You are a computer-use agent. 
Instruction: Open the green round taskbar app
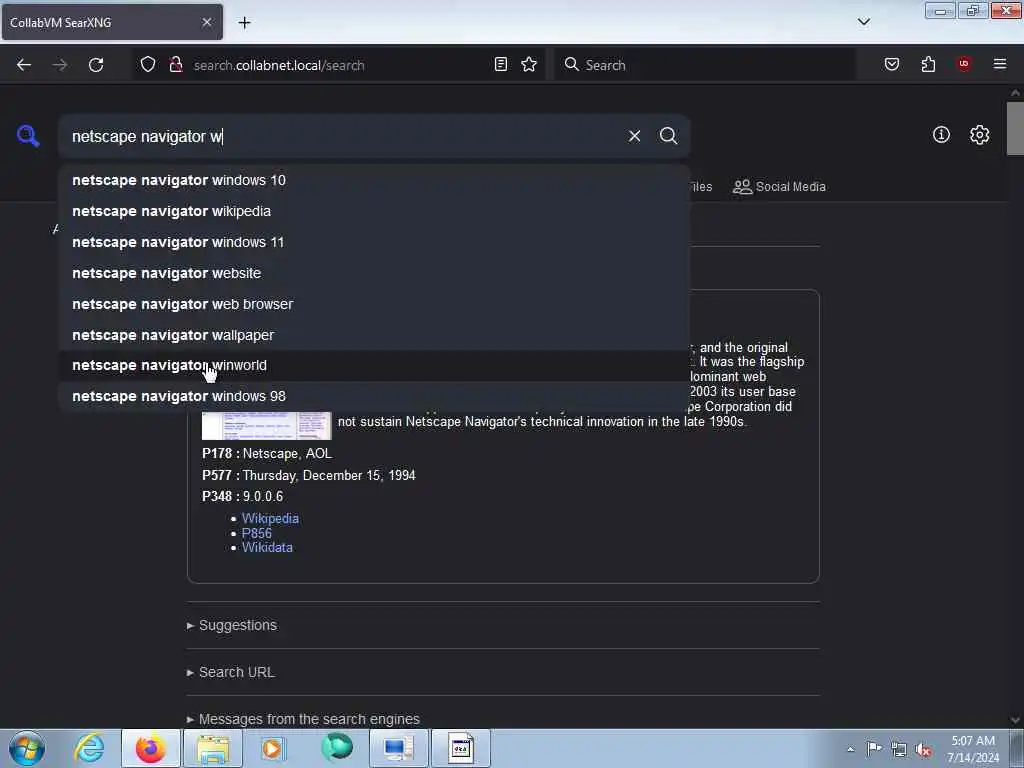point(337,748)
